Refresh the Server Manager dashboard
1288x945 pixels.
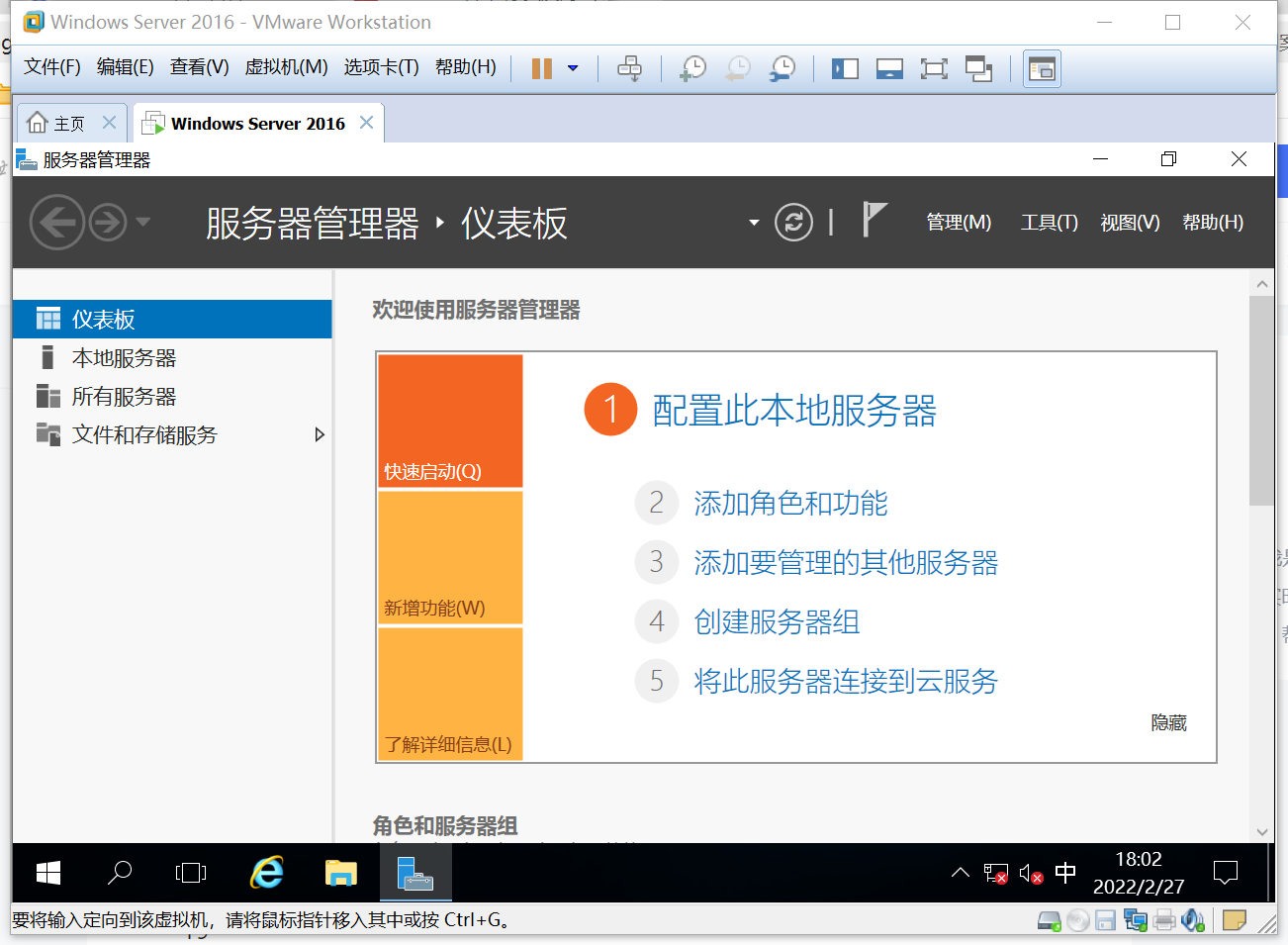793,223
